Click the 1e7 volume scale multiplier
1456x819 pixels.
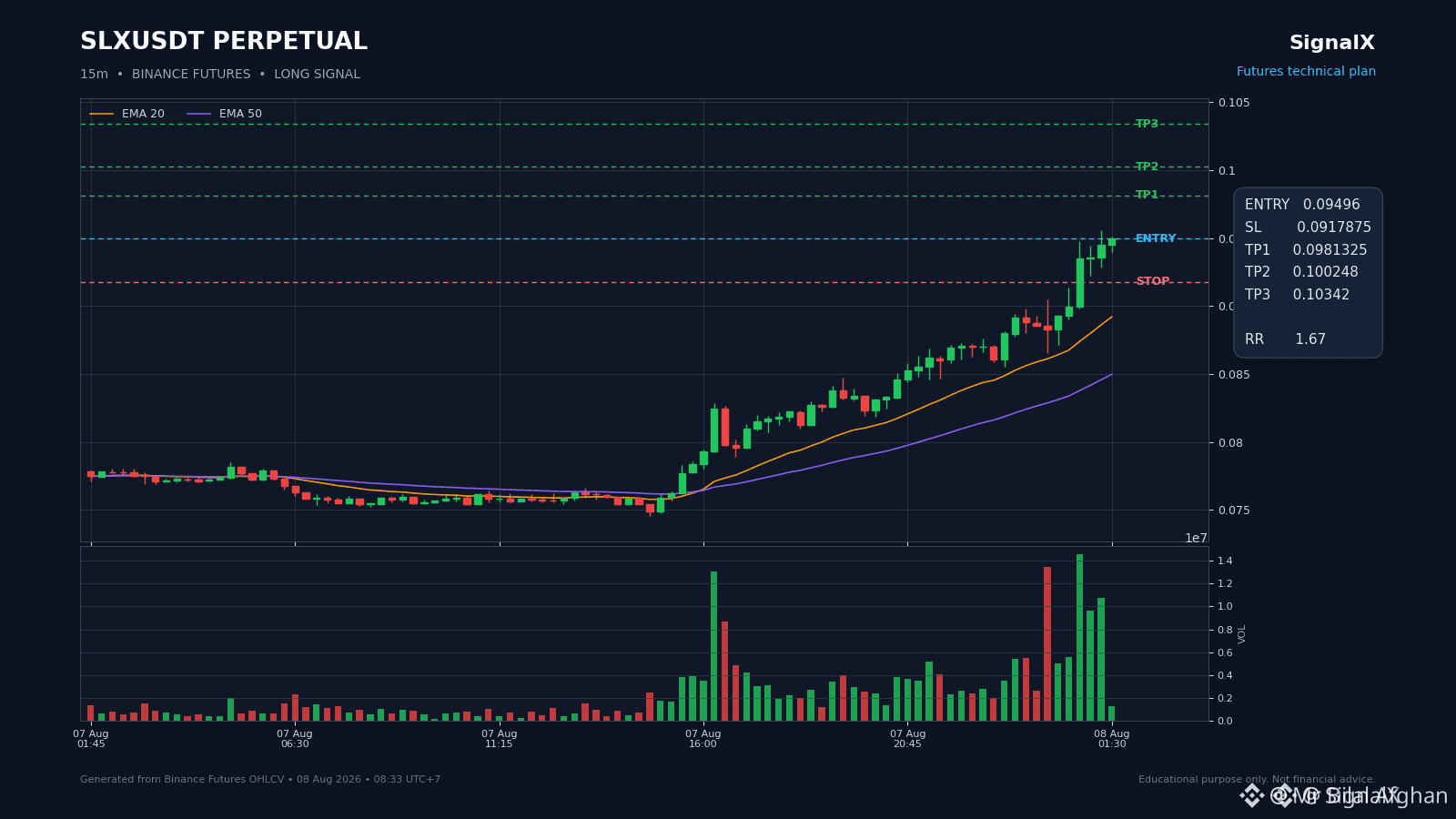[1196, 538]
